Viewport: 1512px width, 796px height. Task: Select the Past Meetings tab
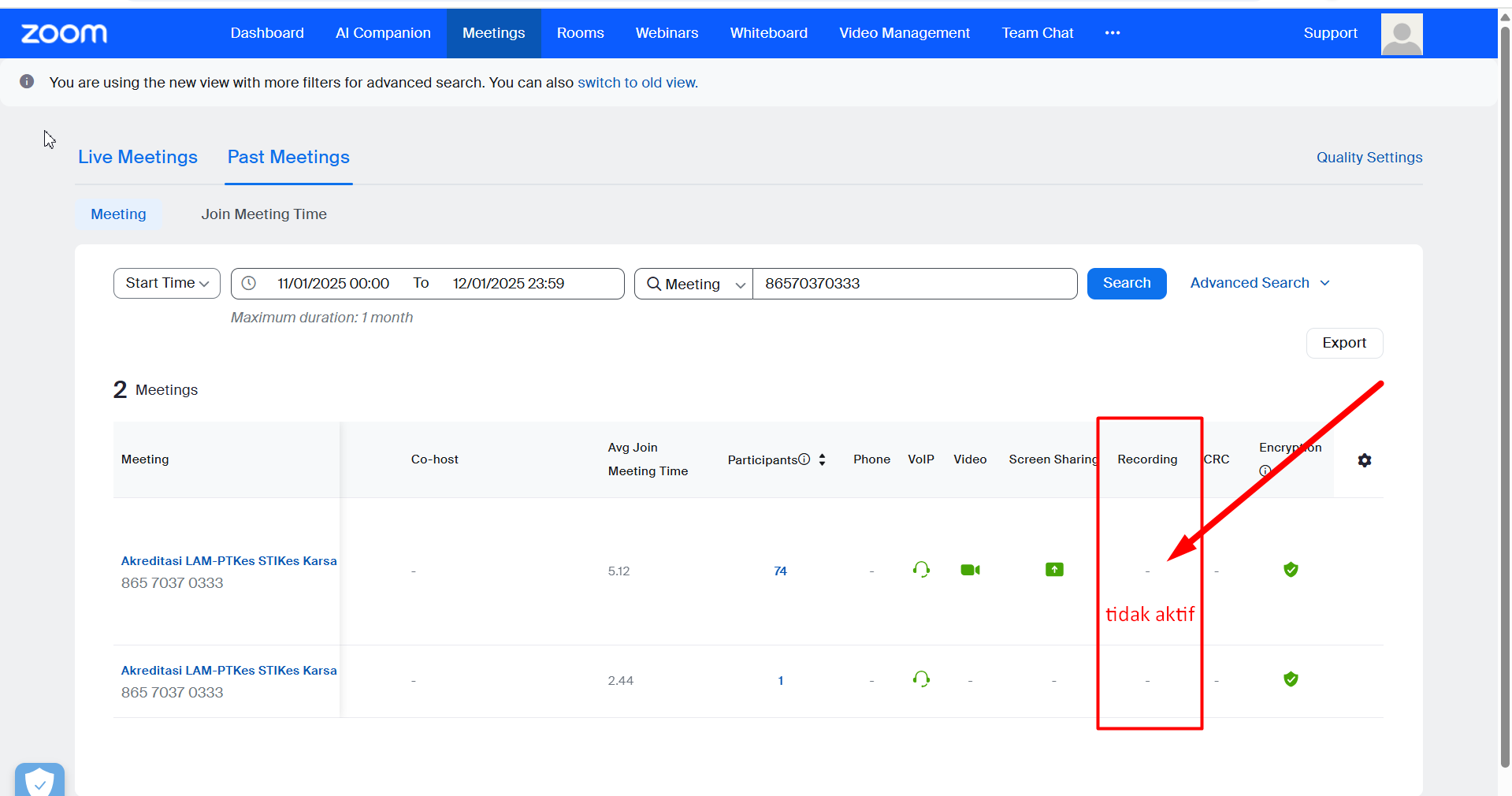(288, 157)
